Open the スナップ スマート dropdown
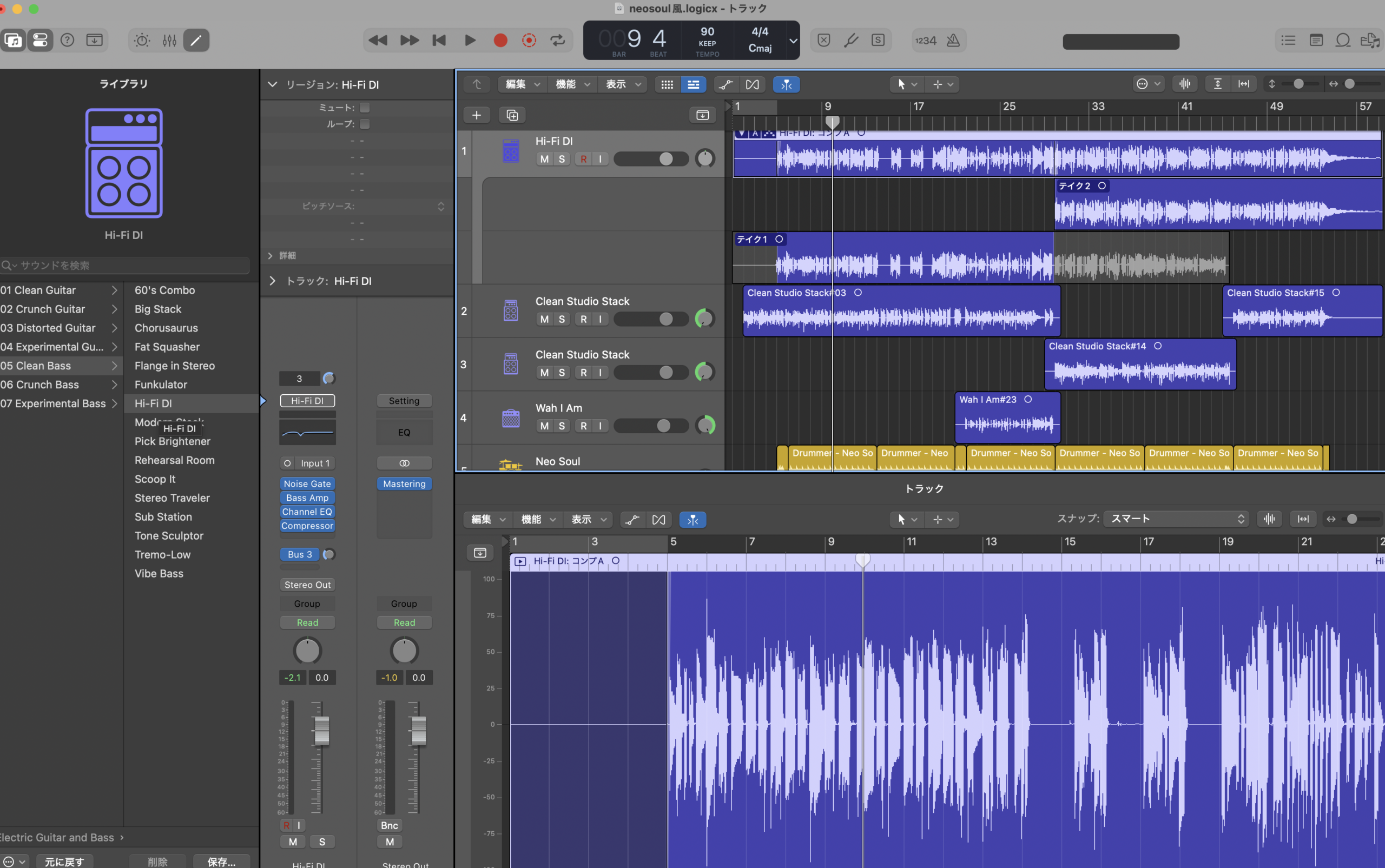Screen dimensions: 1385x868 coord(1176,519)
